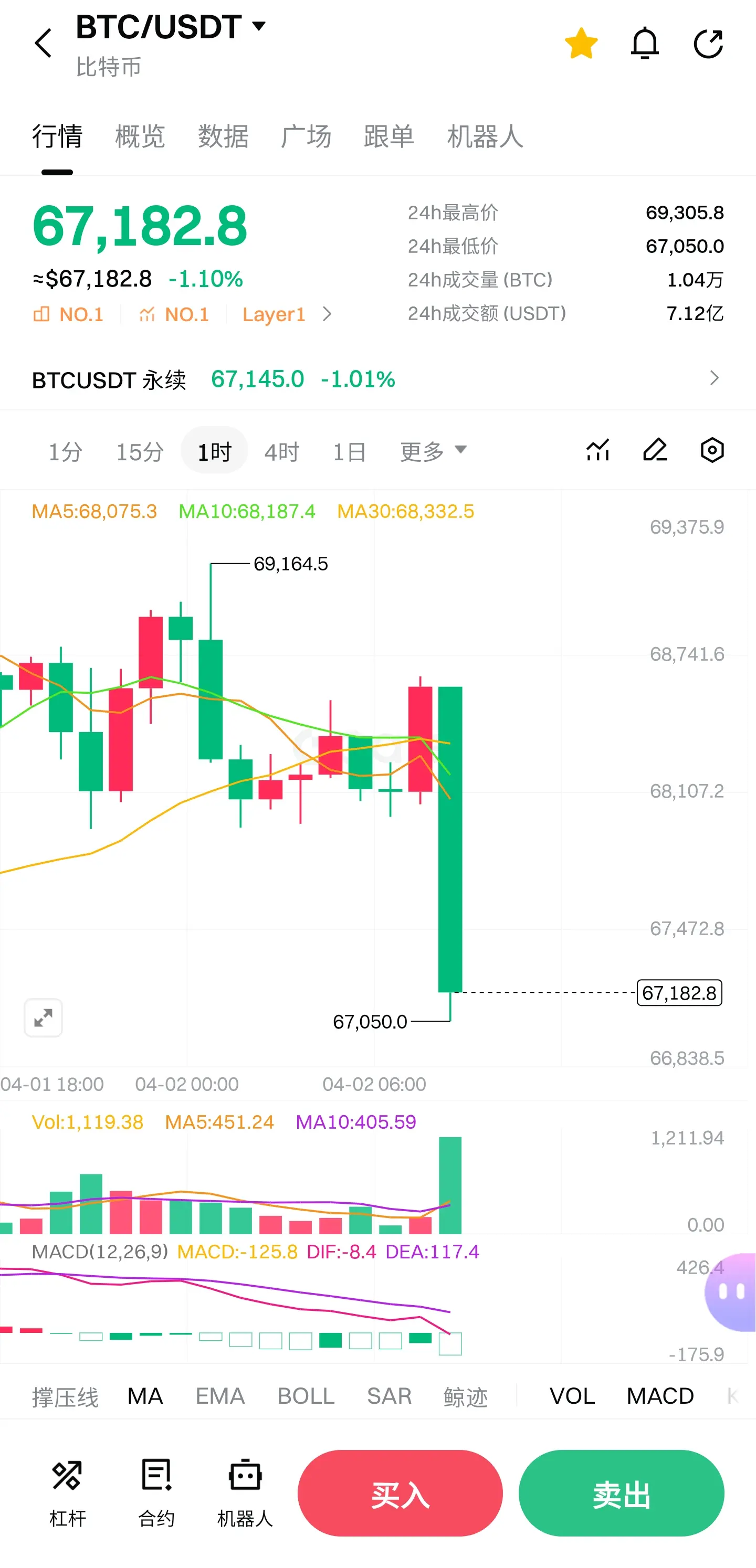Click the 67,050.0 low marker on chart
Viewport: 756px width, 1568px height.
370,1021
